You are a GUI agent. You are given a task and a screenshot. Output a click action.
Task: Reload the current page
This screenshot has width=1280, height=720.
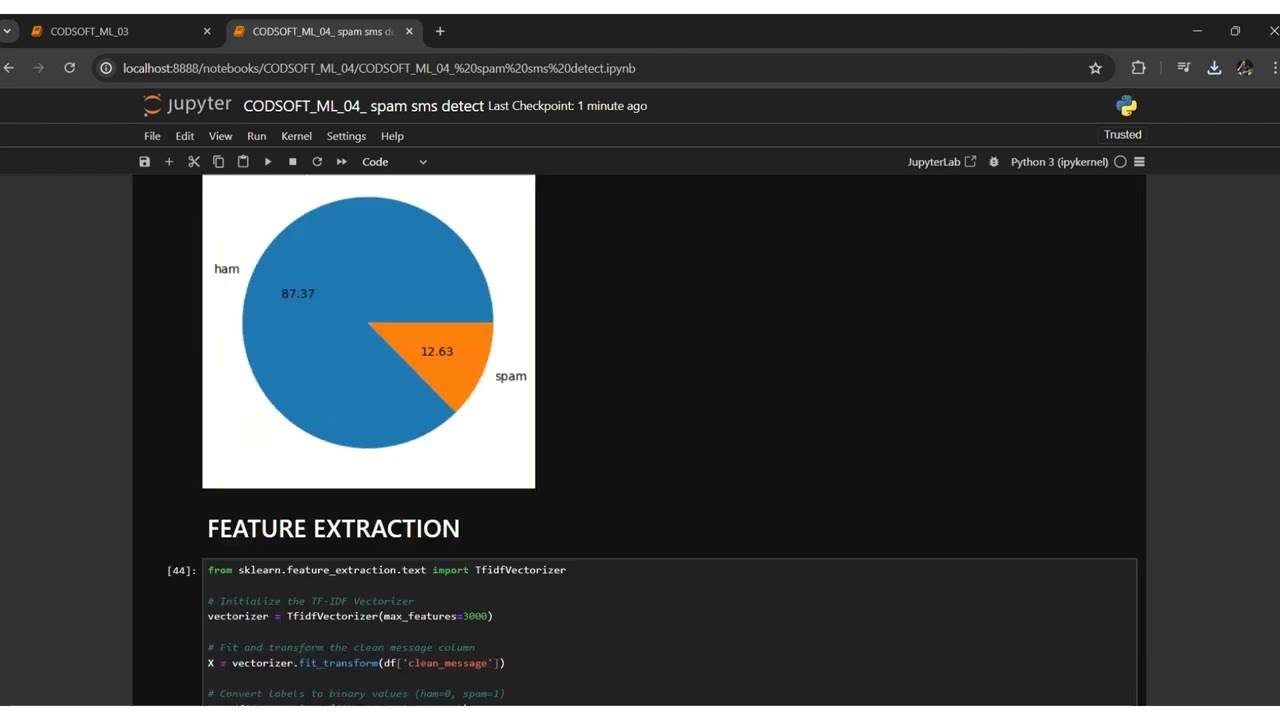point(69,68)
